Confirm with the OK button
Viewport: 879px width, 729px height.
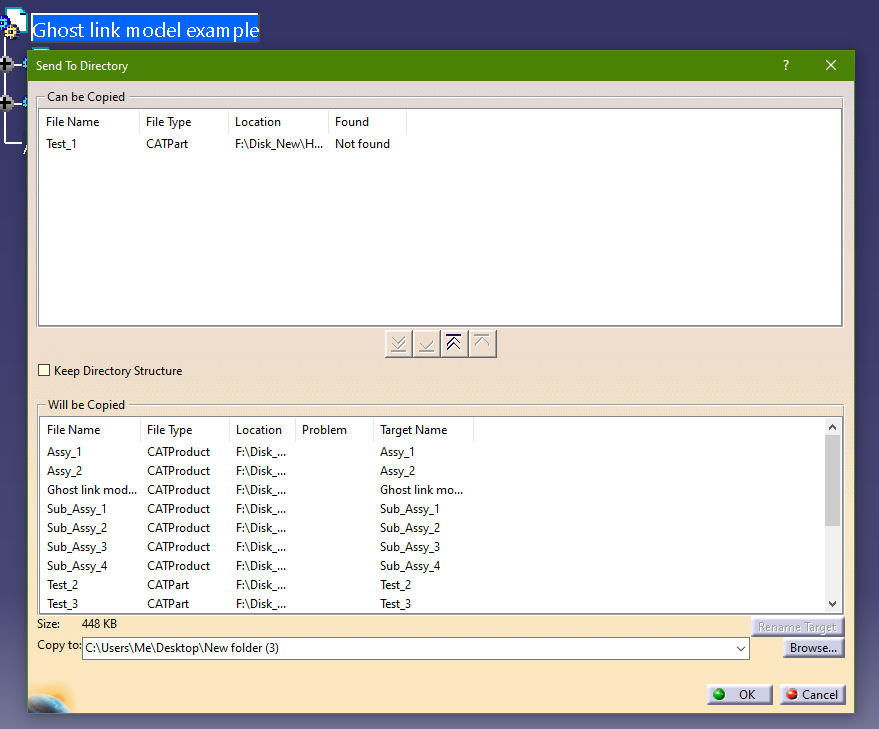(x=739, y=695)
